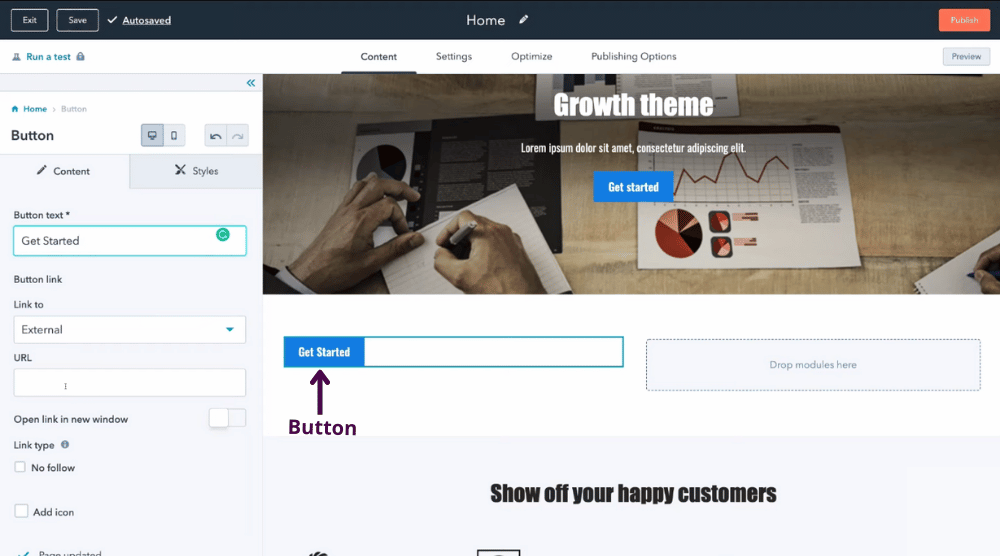Click the Grammarly icon in Button text field

tap(223, 235)
